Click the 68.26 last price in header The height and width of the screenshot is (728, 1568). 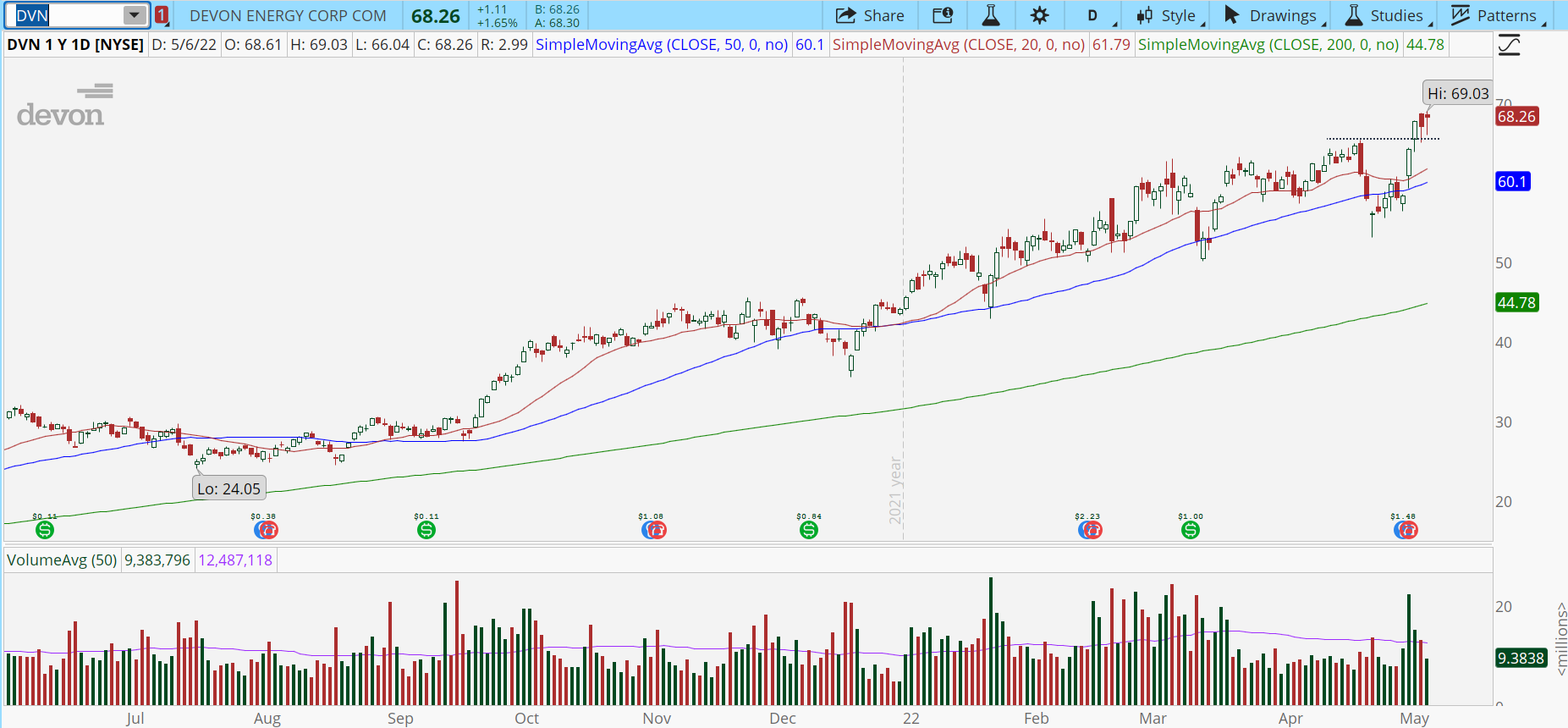pos(436,16)
